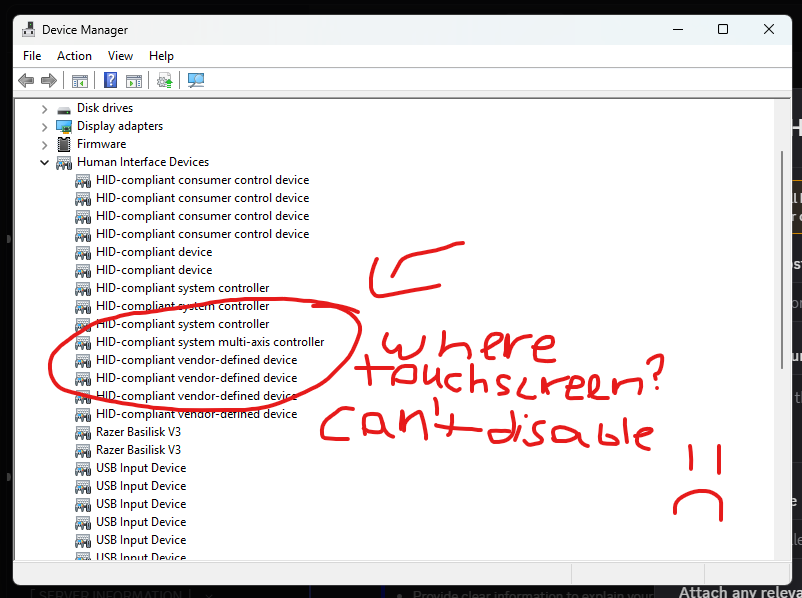Click the Show Action Pane toolbar icon
The image size is (802, 598).
(134, 80)
